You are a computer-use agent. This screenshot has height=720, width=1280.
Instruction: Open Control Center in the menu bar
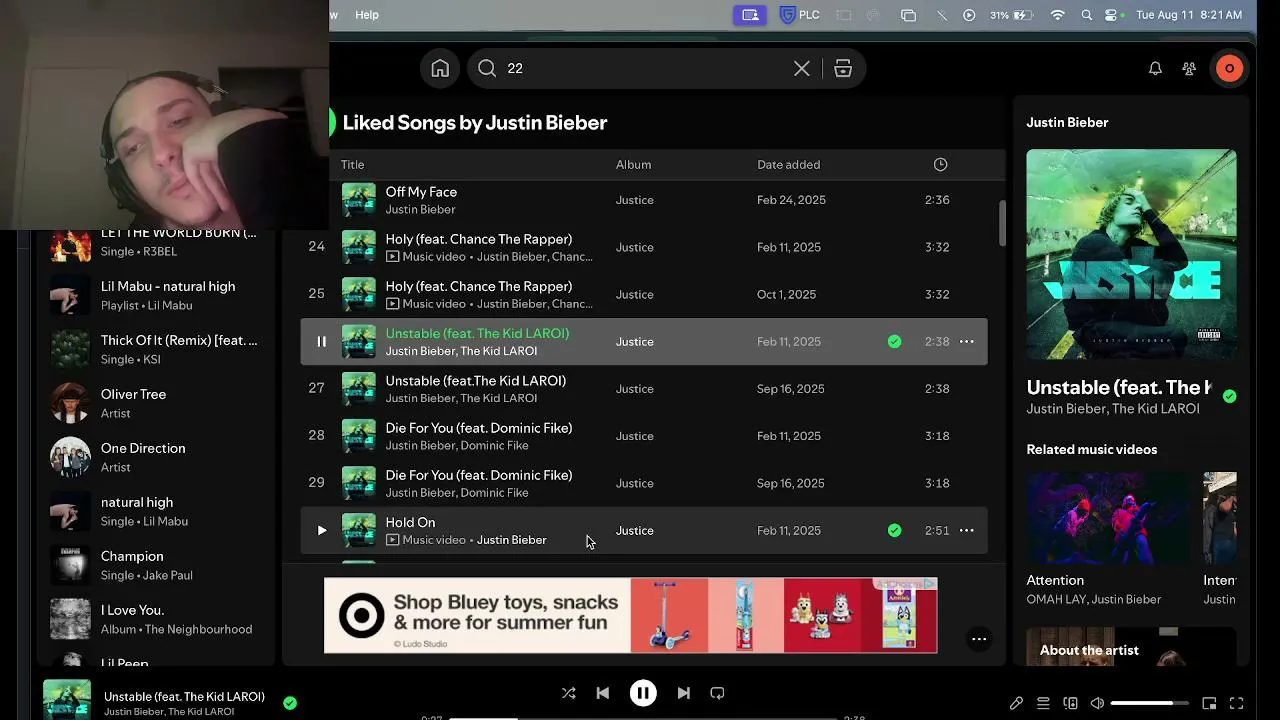(x=1113, y=15)
